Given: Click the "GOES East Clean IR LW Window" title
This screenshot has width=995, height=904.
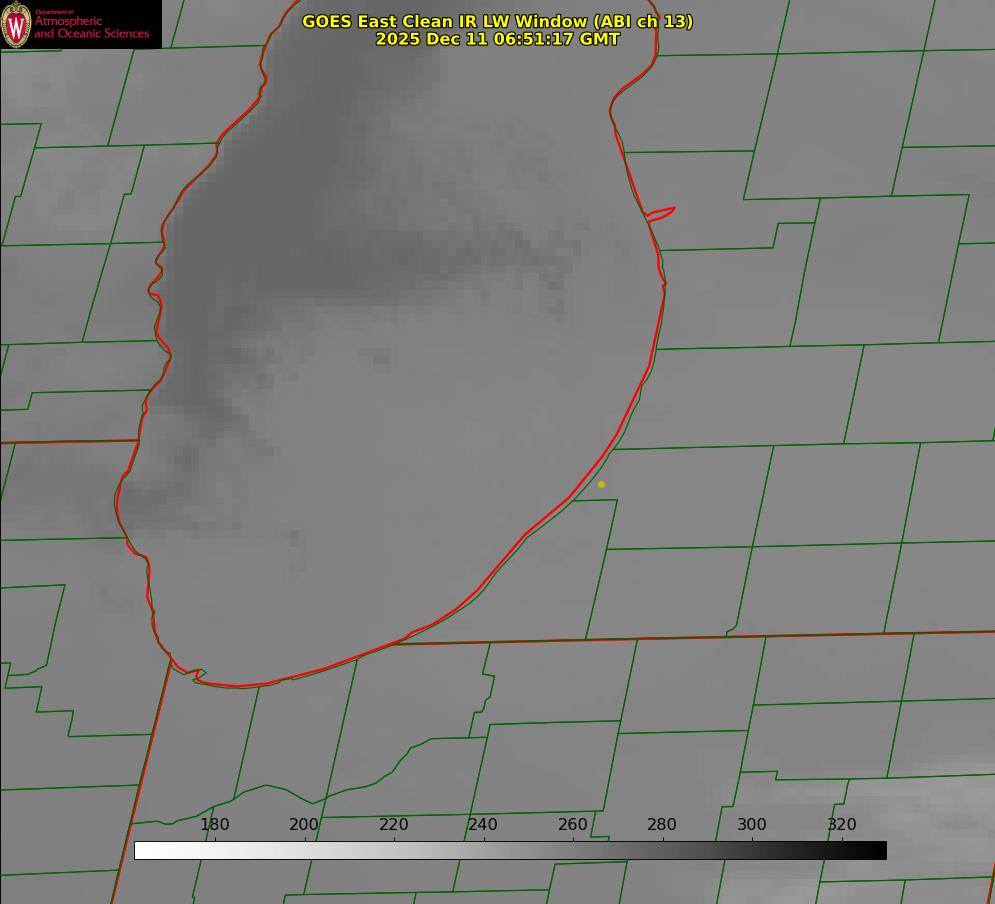Looking at the screenshot, I should [497, 21].
